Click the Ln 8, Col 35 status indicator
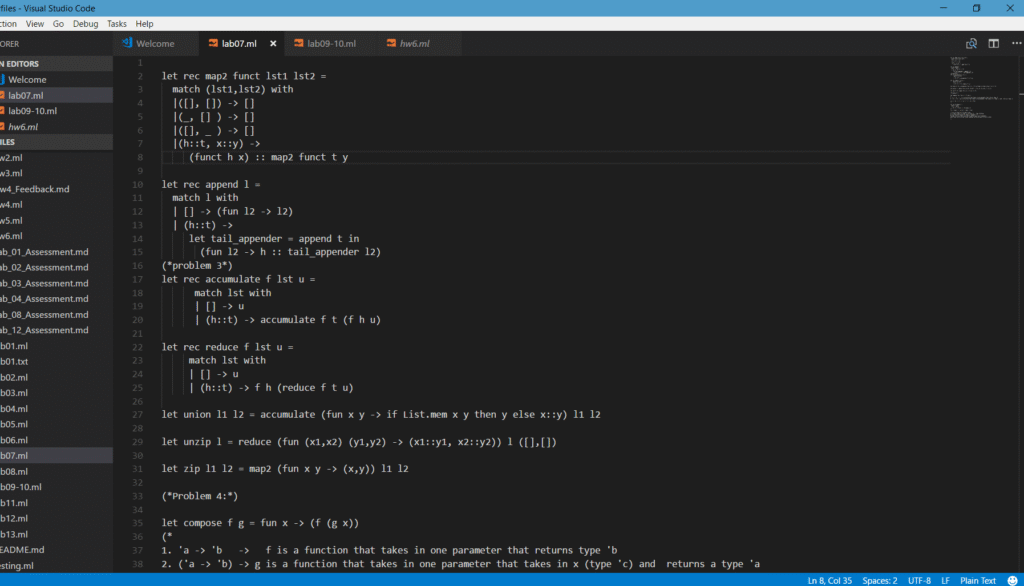Viewport: 1024px width, 586px height. 829,580
